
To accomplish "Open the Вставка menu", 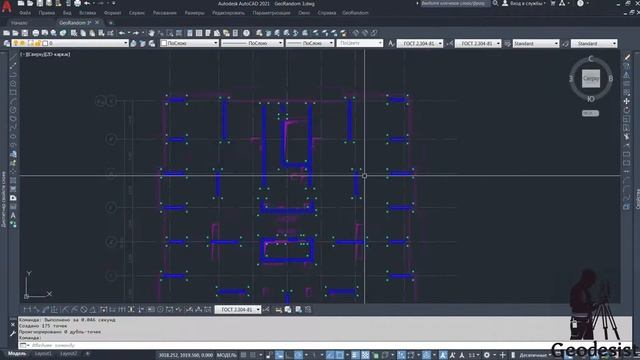I will point(87,13).
